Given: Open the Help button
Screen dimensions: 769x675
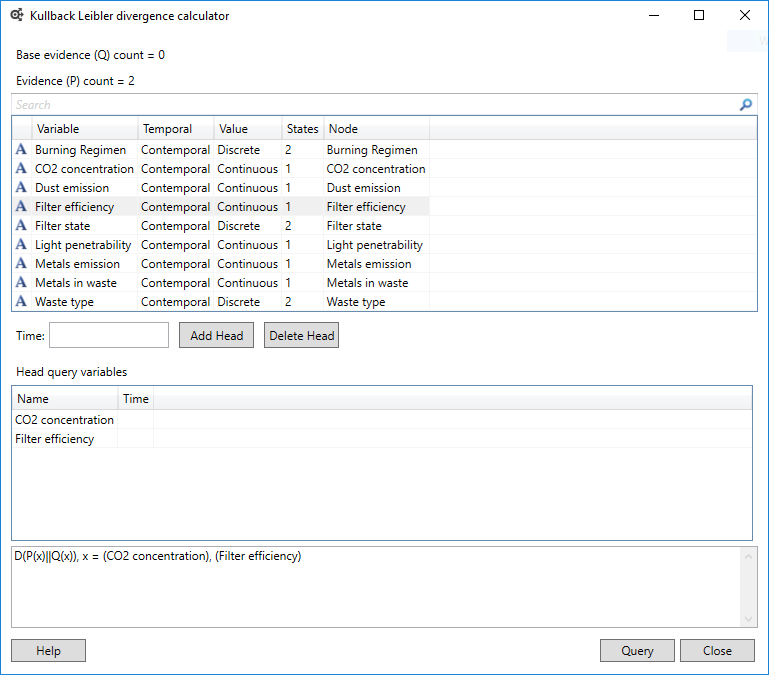Looking at the screenshot, I should pyautogui.click(x=48, y=651).
